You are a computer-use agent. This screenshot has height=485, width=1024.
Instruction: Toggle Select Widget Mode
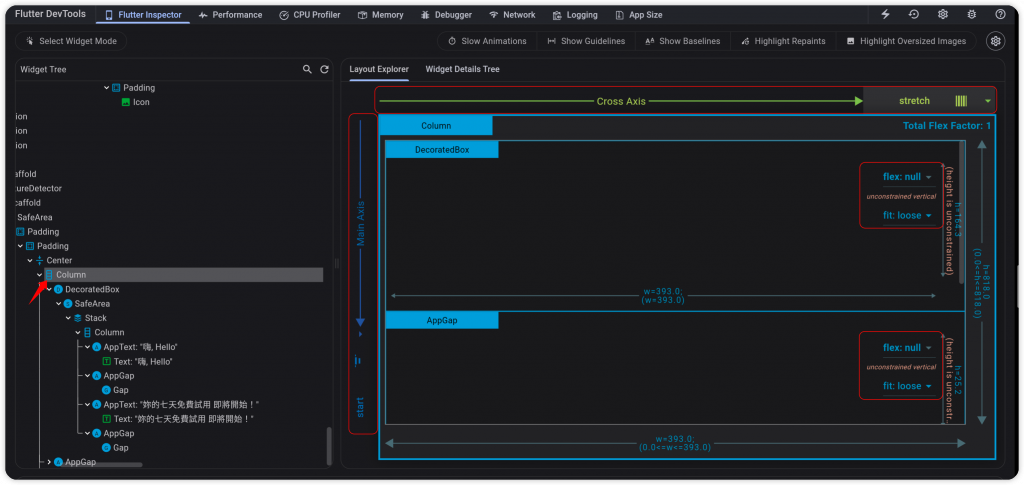pos(71,41)
